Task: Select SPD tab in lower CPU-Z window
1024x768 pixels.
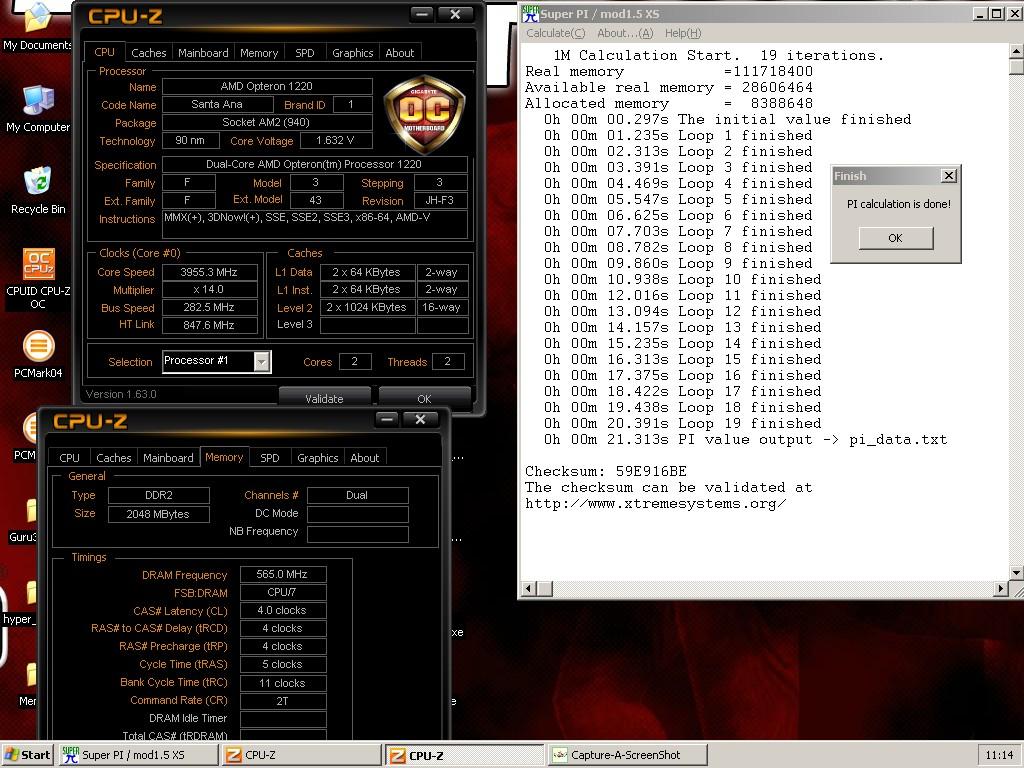Action: [x=270, y=458]
